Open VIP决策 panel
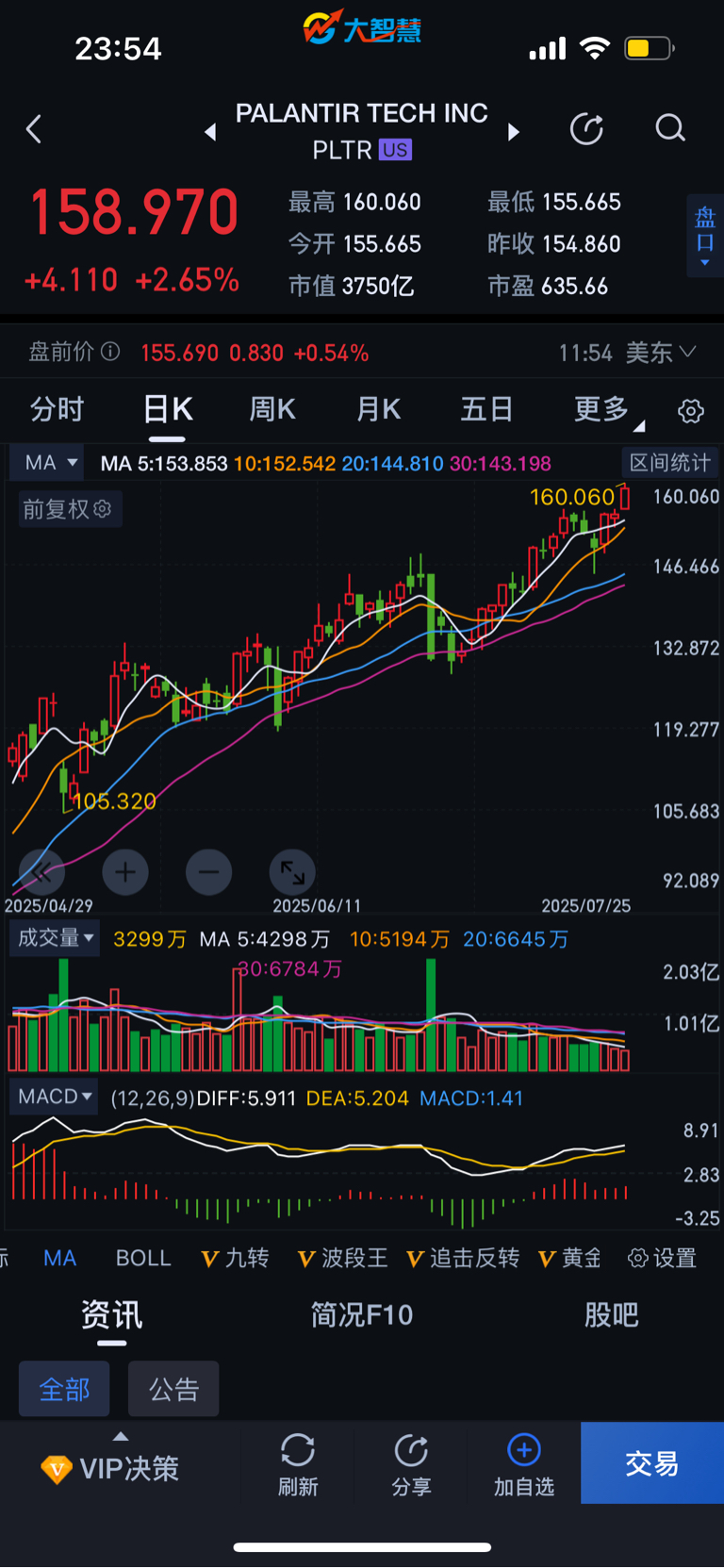 111,1467
